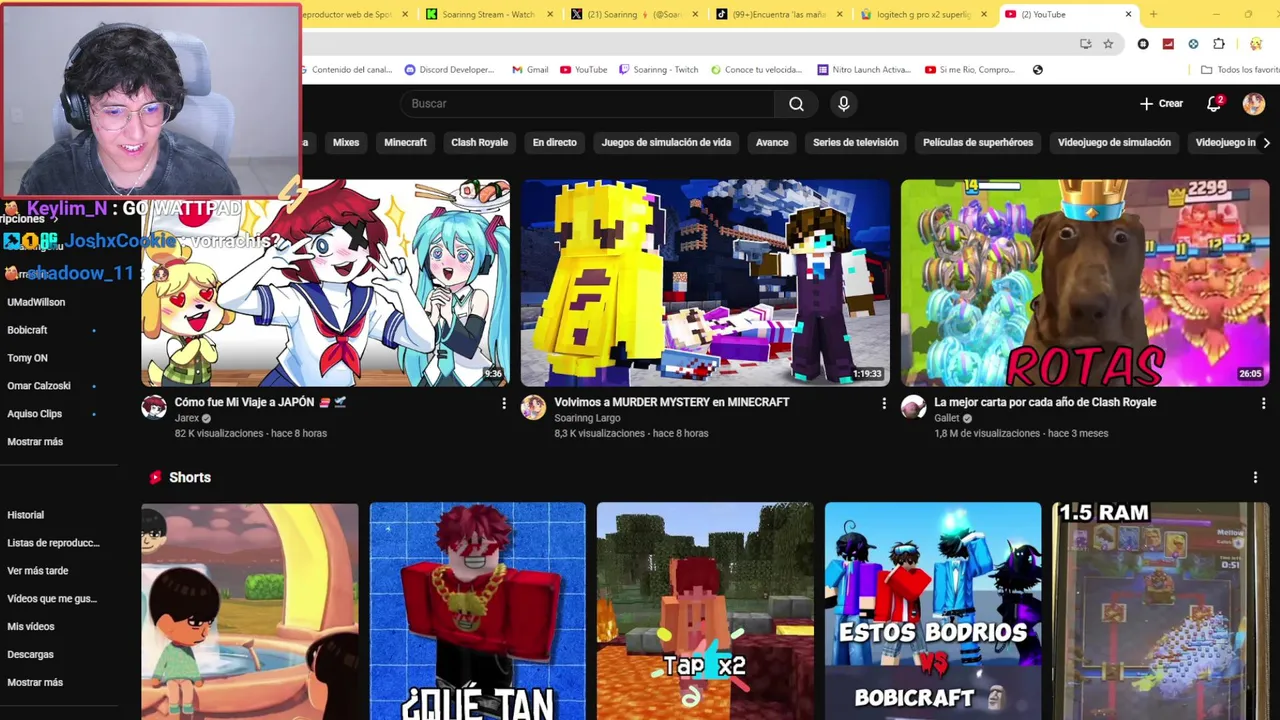Open the ESTOS BODRIOS vs BOBICRAFT short
The image size is (1280, 720).
point(933,611)
